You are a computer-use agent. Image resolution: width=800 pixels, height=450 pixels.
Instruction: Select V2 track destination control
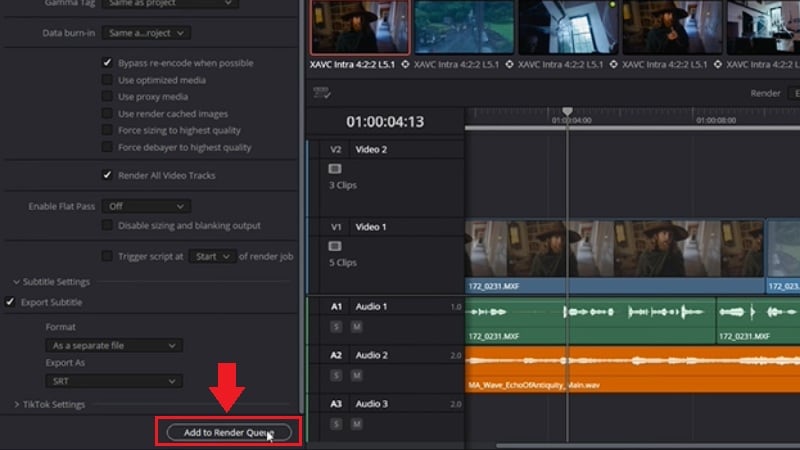click(335, 149)
